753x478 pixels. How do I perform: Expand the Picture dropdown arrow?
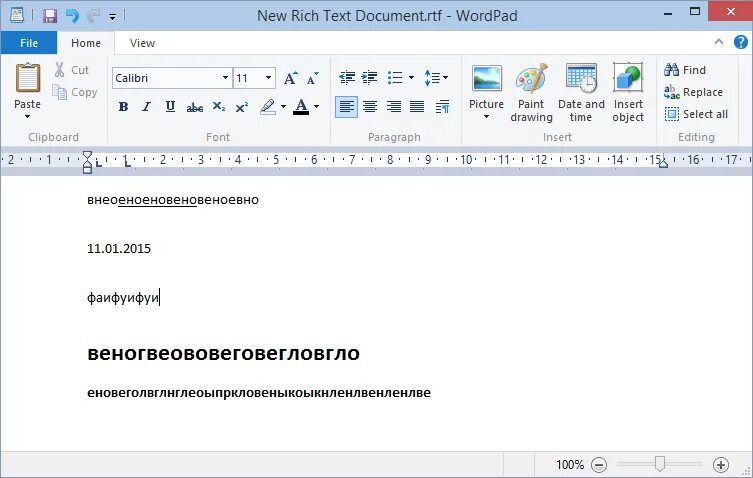point(486,117)
